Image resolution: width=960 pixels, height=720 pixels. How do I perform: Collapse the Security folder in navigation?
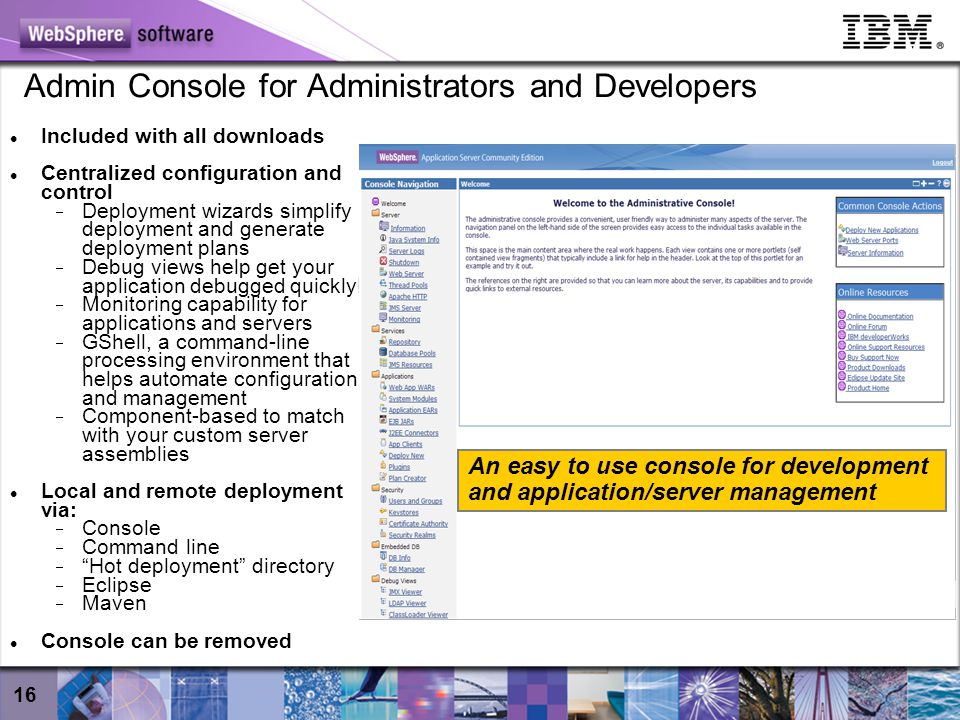click(375, 488)
